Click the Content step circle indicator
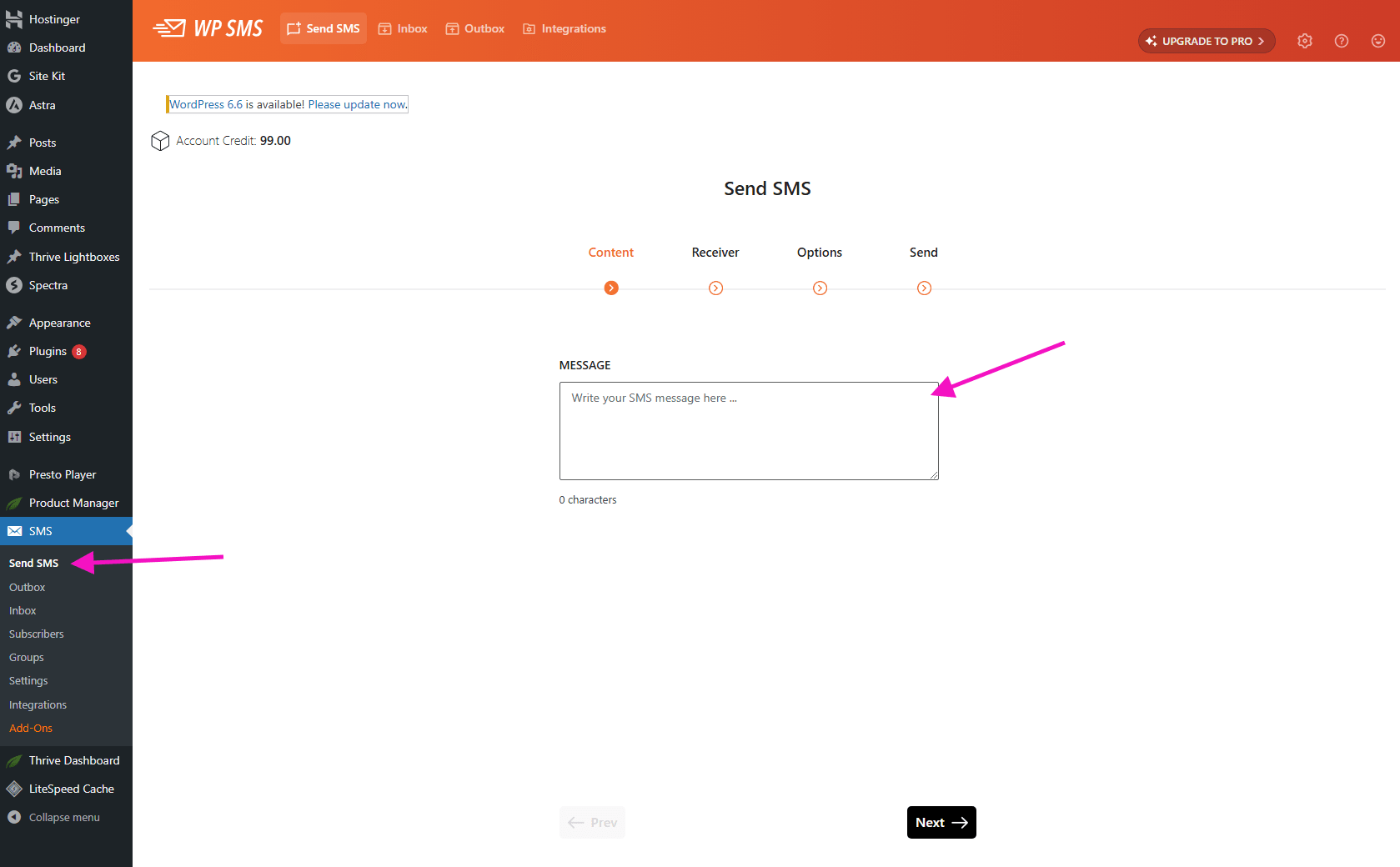The height and width of the screenshot is (867, 1400). [x=611, y=288]
